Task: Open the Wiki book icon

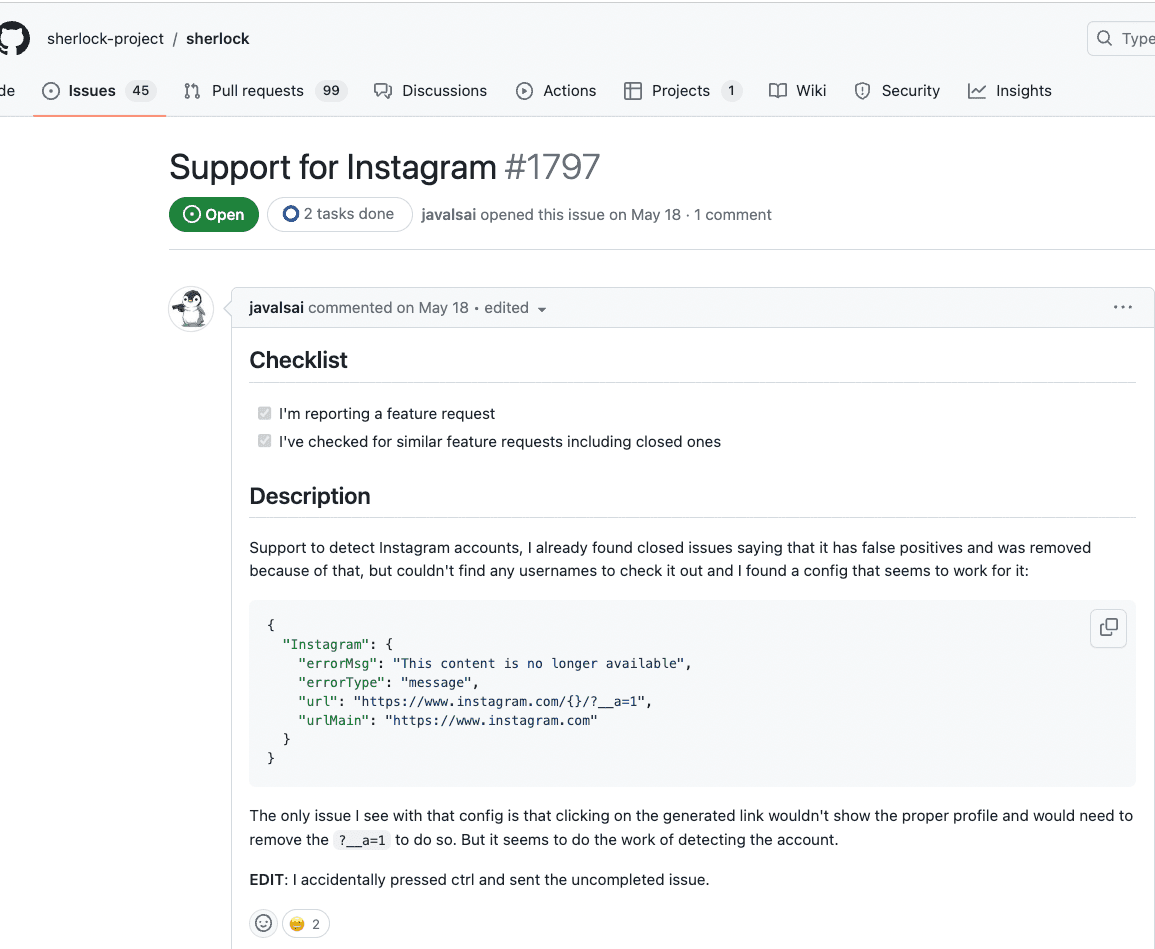Action: pos(778,90)
